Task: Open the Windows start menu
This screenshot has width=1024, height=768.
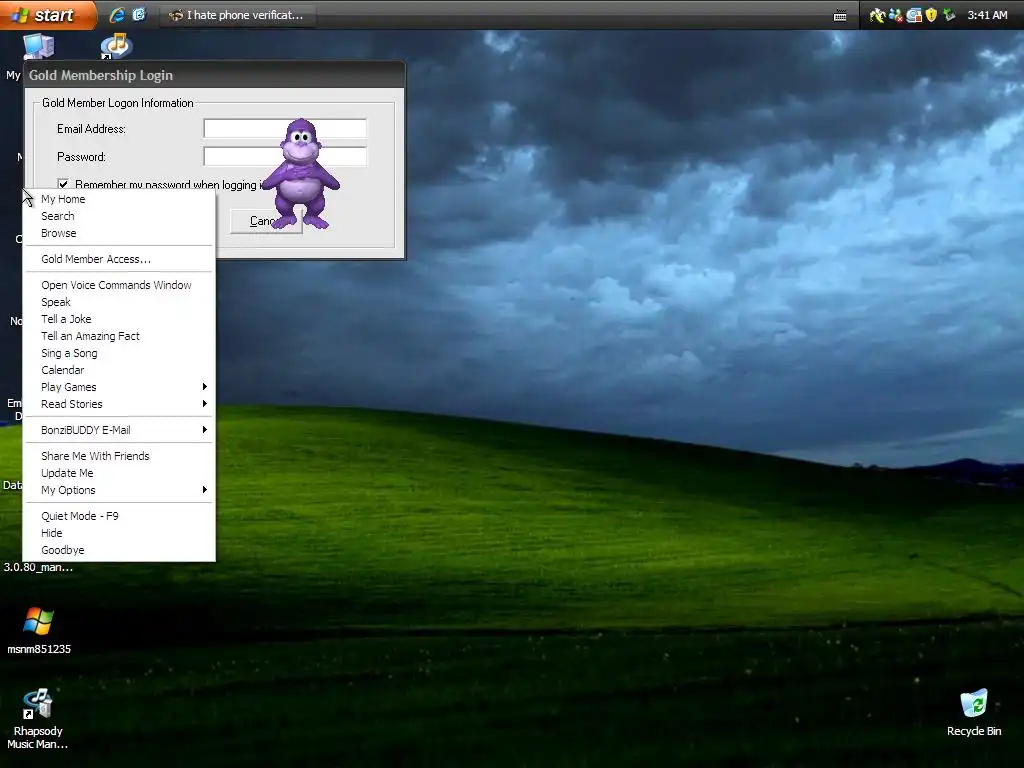Action: (x=46, y=14)
